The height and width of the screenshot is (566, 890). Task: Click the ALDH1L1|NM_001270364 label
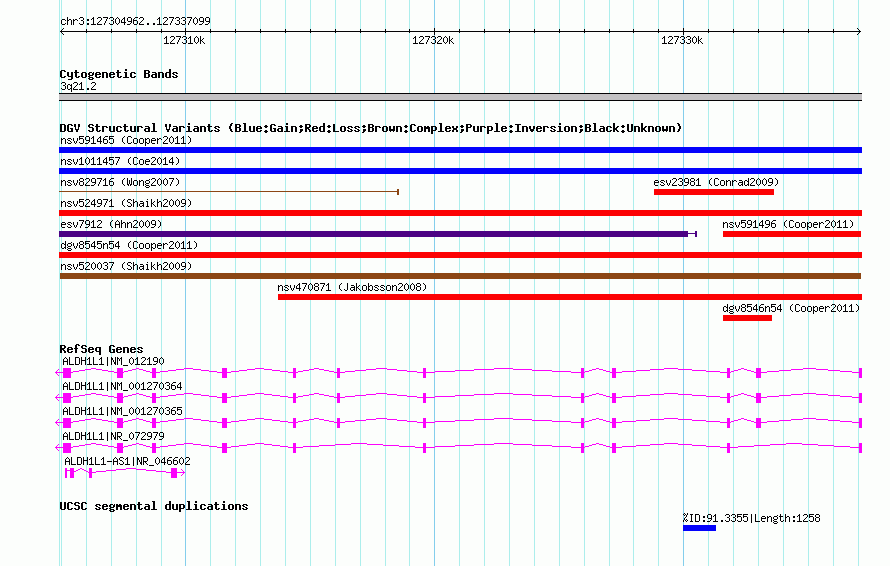(x=122, y=386)
